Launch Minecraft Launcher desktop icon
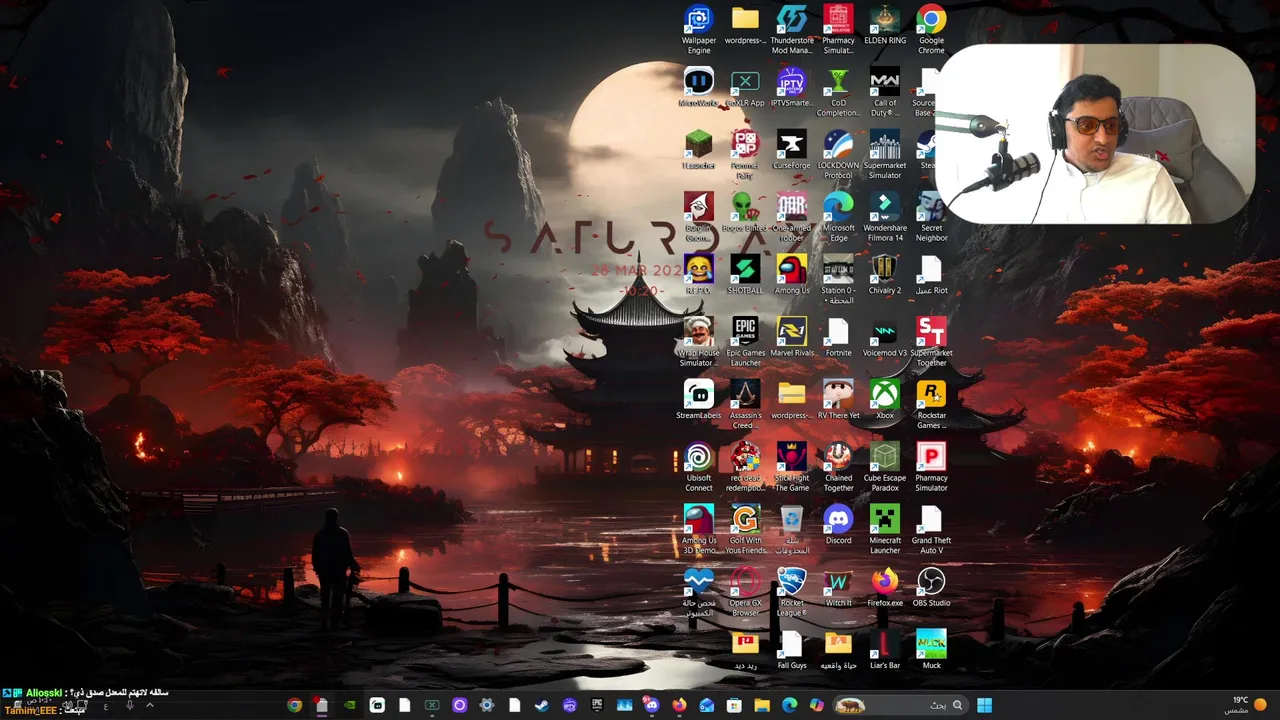 tap(884, 530)
